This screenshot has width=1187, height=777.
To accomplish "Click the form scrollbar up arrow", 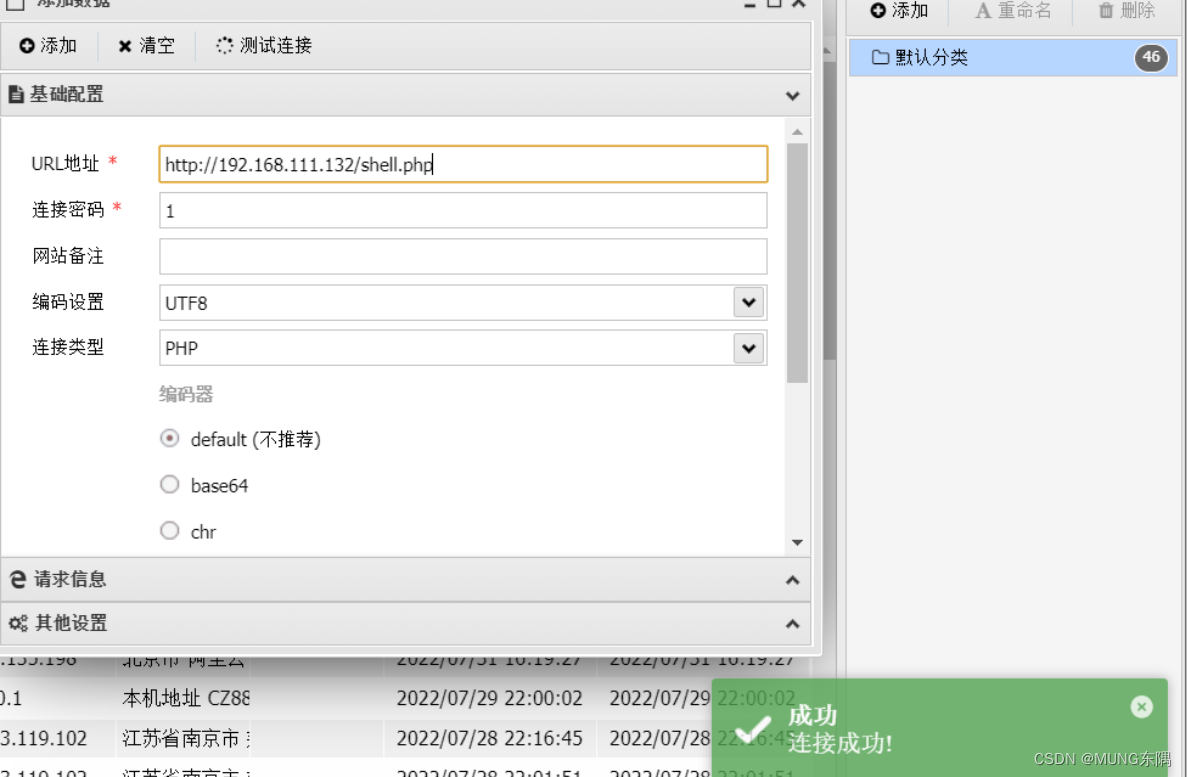I will tap(797, 133).
